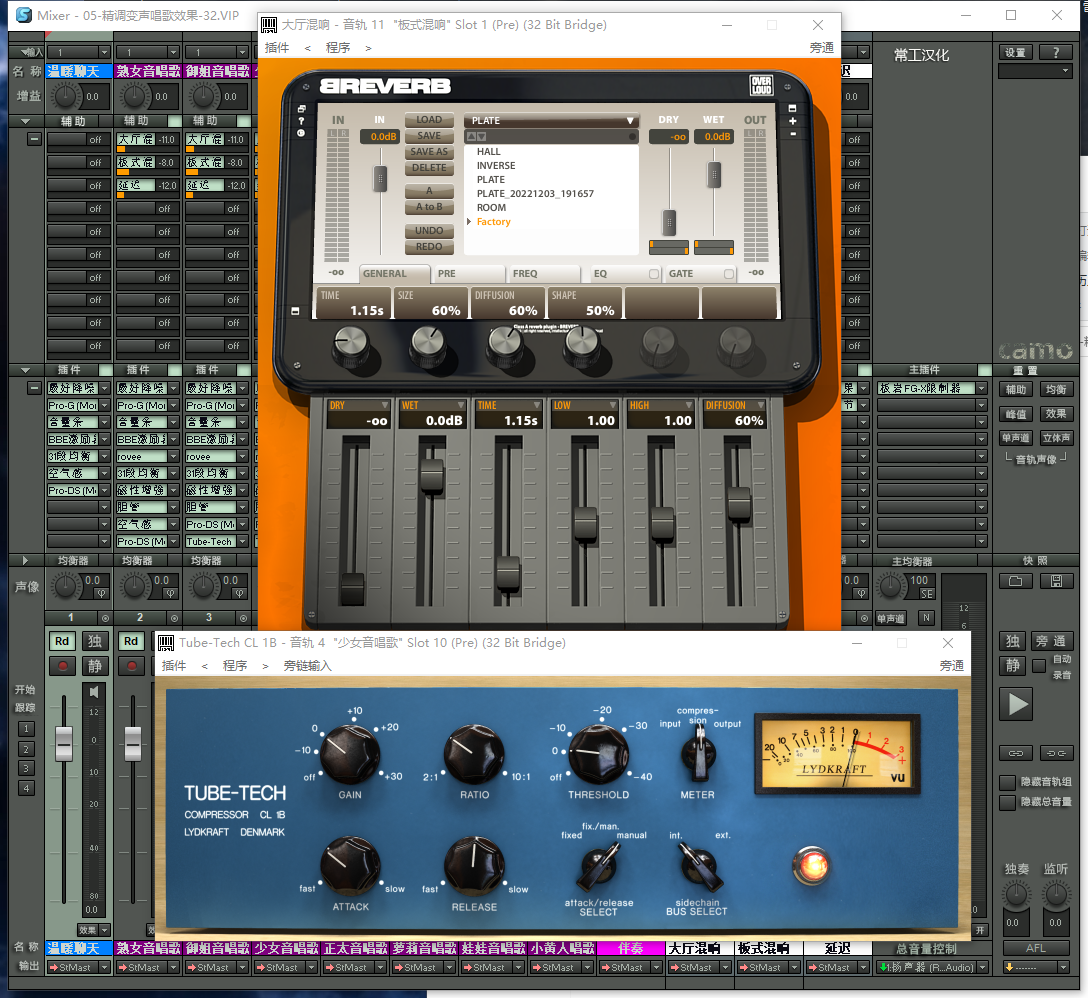Image resolution: width=1088 pixels, height=998 pixels.
Task: Flip the sidechain BUS SELECT switch
Action: [x=699, y=869]
